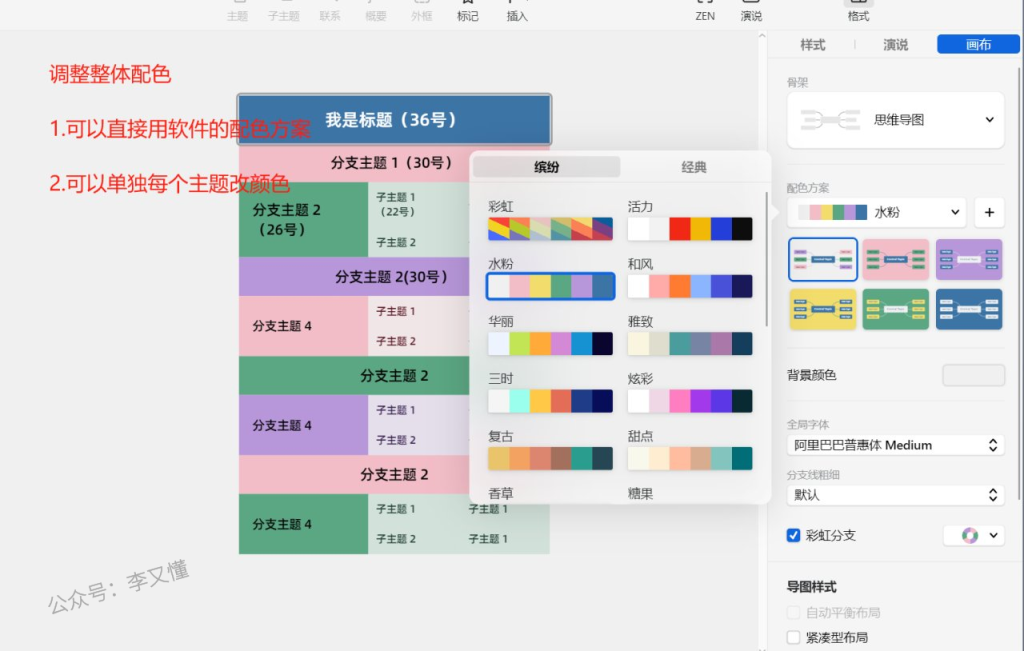Select the dark blue background theme thumbnail
This screenshot has height=651, width=1024.
point(968,309)
